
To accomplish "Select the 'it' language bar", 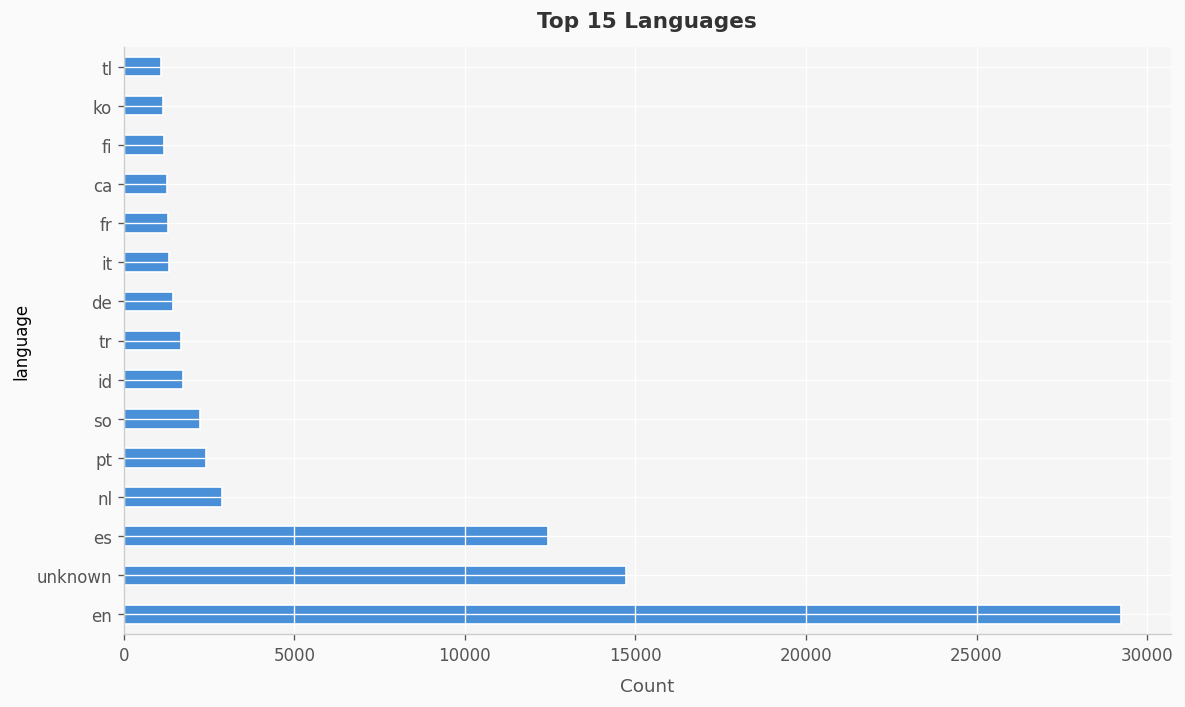I will [x=146, y=263].
